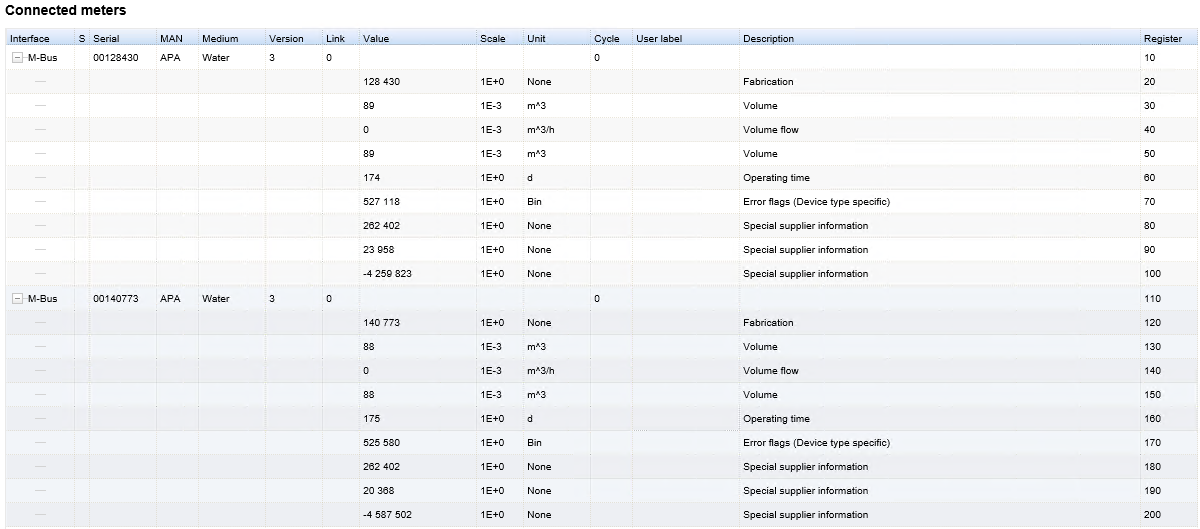
Task: Click the Operating time value 175
Action: pyautogui.click(x=371, y=419)
